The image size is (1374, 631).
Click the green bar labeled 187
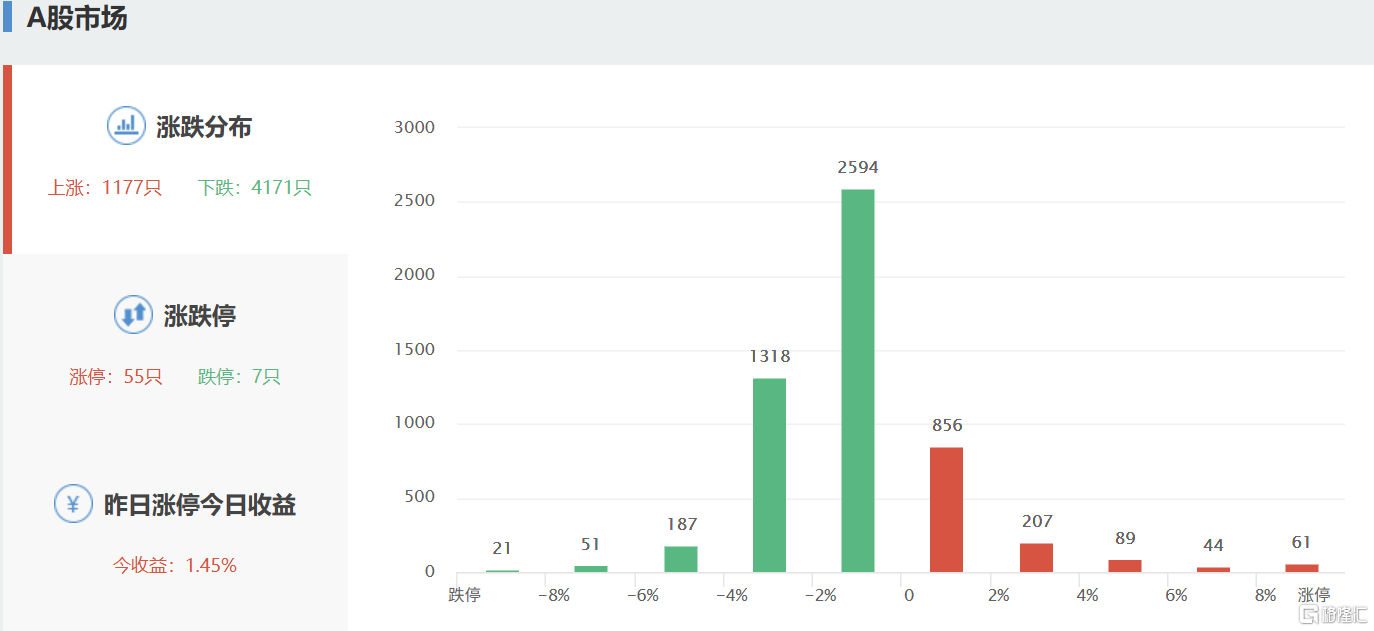pos(680,559)
